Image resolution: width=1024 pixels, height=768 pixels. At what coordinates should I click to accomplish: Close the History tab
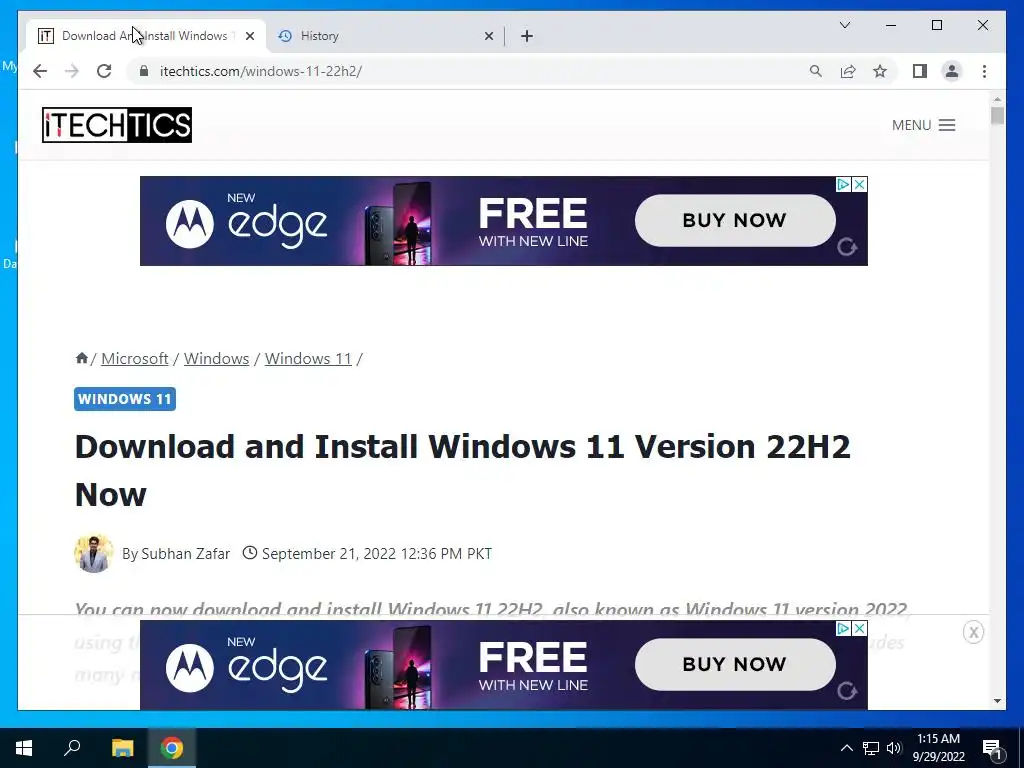[x=488, y=36]
